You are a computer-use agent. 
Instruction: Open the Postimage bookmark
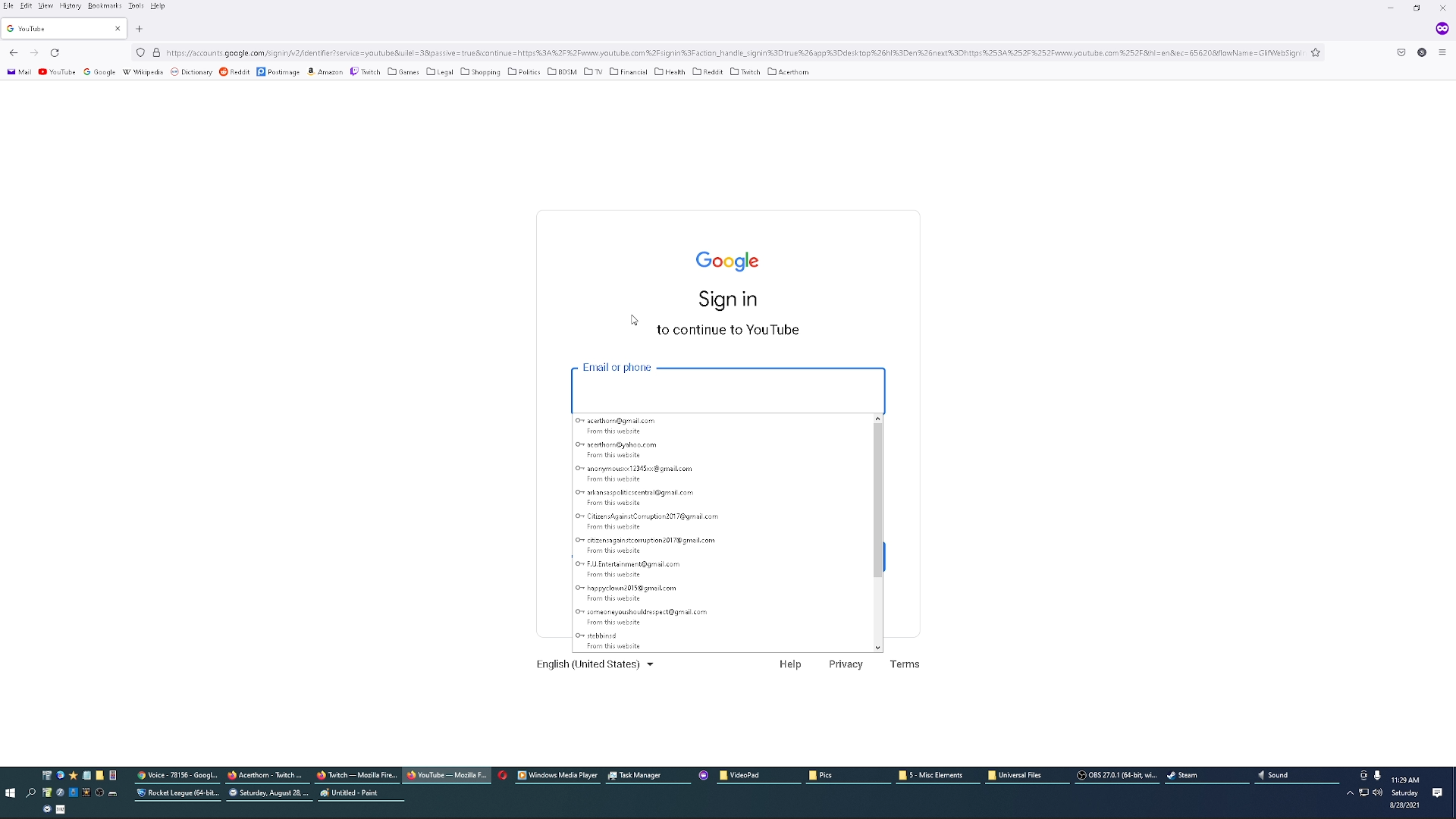coord(278,72)
